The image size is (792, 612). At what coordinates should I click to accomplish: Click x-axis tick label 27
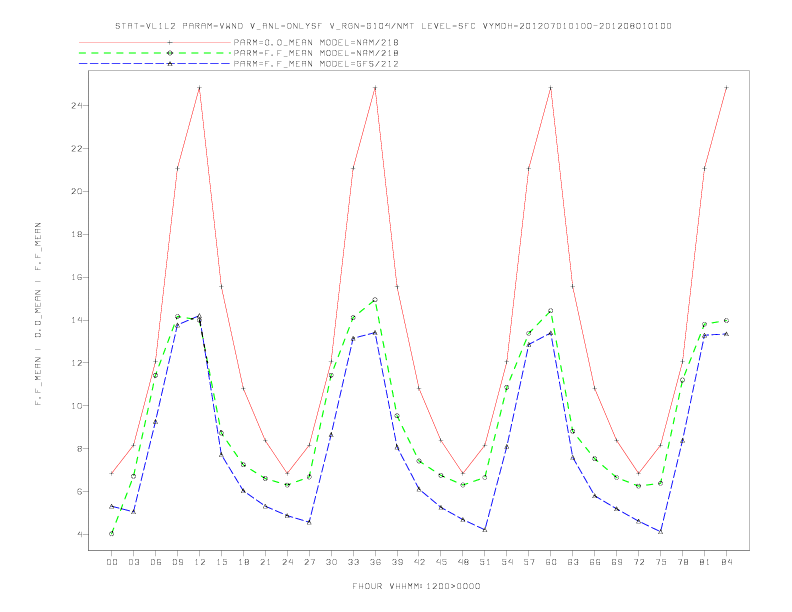point(309,562)
